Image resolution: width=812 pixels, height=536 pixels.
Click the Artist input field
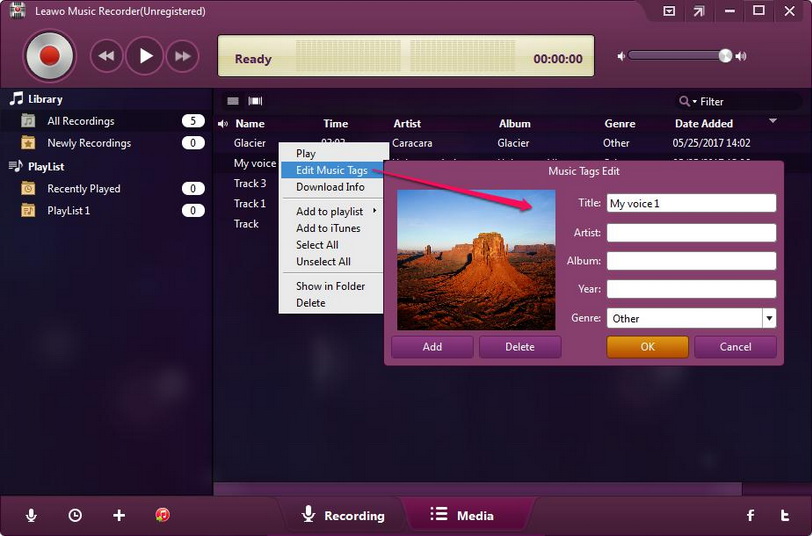[x=691, y=233]
